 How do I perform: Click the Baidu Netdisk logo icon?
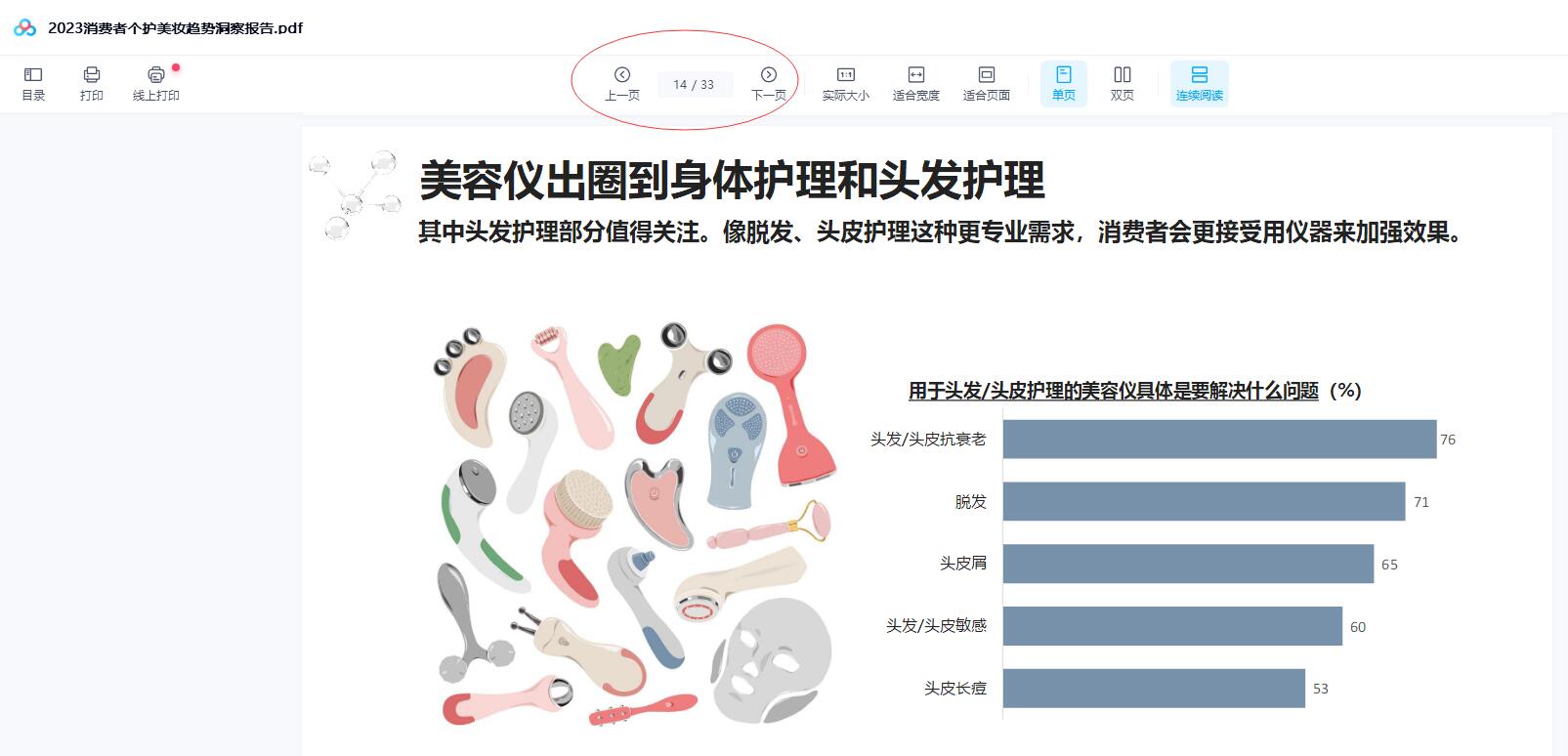click(24, 27)
